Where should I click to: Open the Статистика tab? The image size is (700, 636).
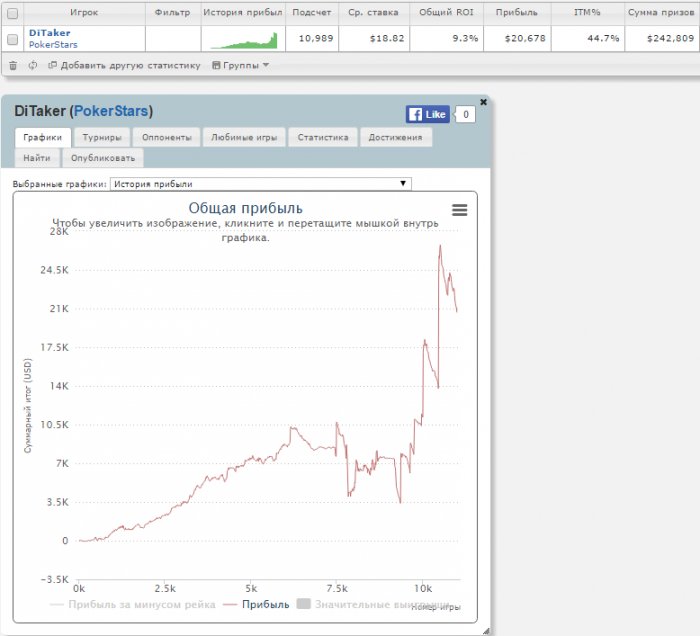pos(323,137)
